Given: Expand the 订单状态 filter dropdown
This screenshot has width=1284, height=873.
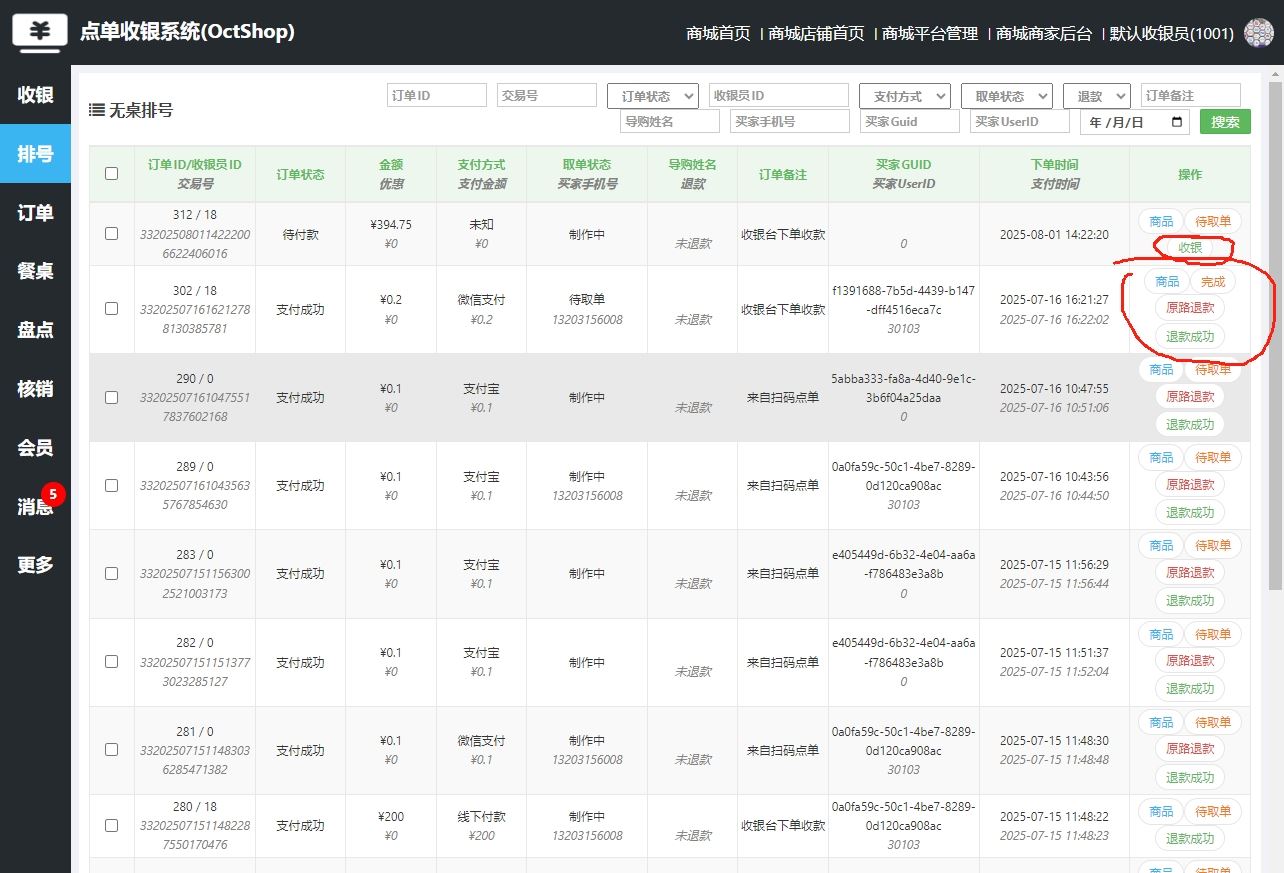Looking at the screenshot, I should pos(653,96).
